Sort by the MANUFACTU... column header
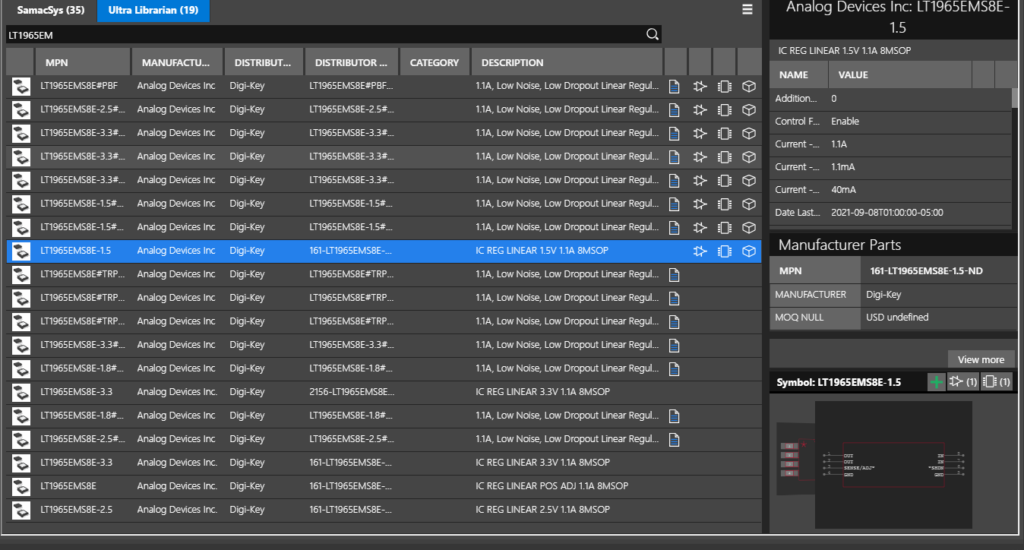 coord(178,63)
